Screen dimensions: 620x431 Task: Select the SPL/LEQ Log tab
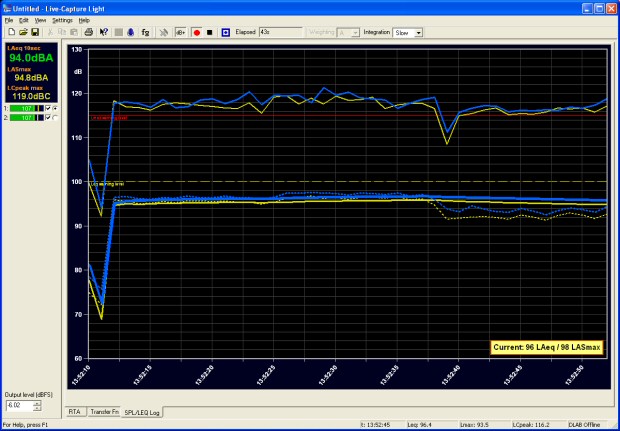pos(142,412)
